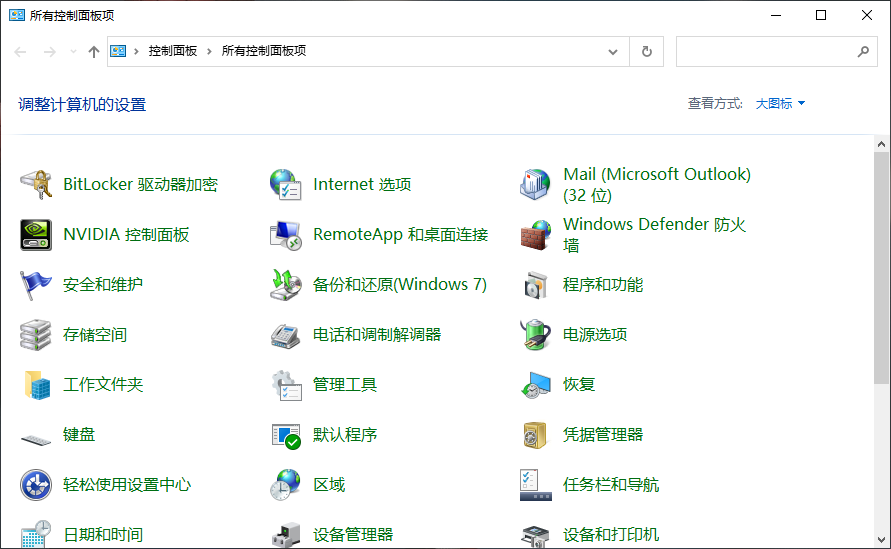
Task: Expand the 查看方式 大图标 dropdown
Action: click(x=780, y=104)
